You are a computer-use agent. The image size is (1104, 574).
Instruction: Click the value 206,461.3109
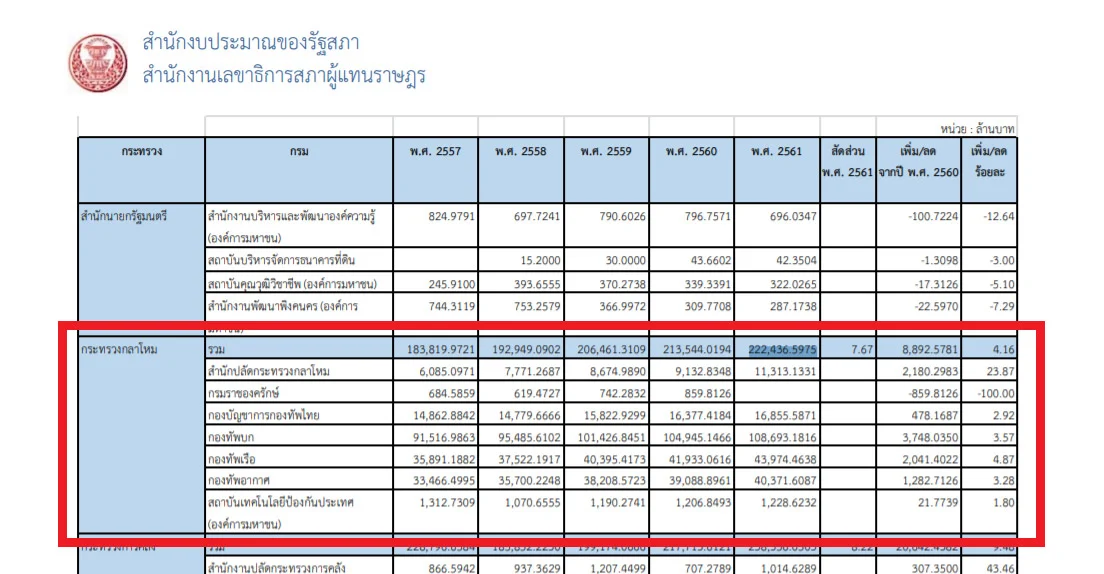pyautogui.click(x=611, y=349)
